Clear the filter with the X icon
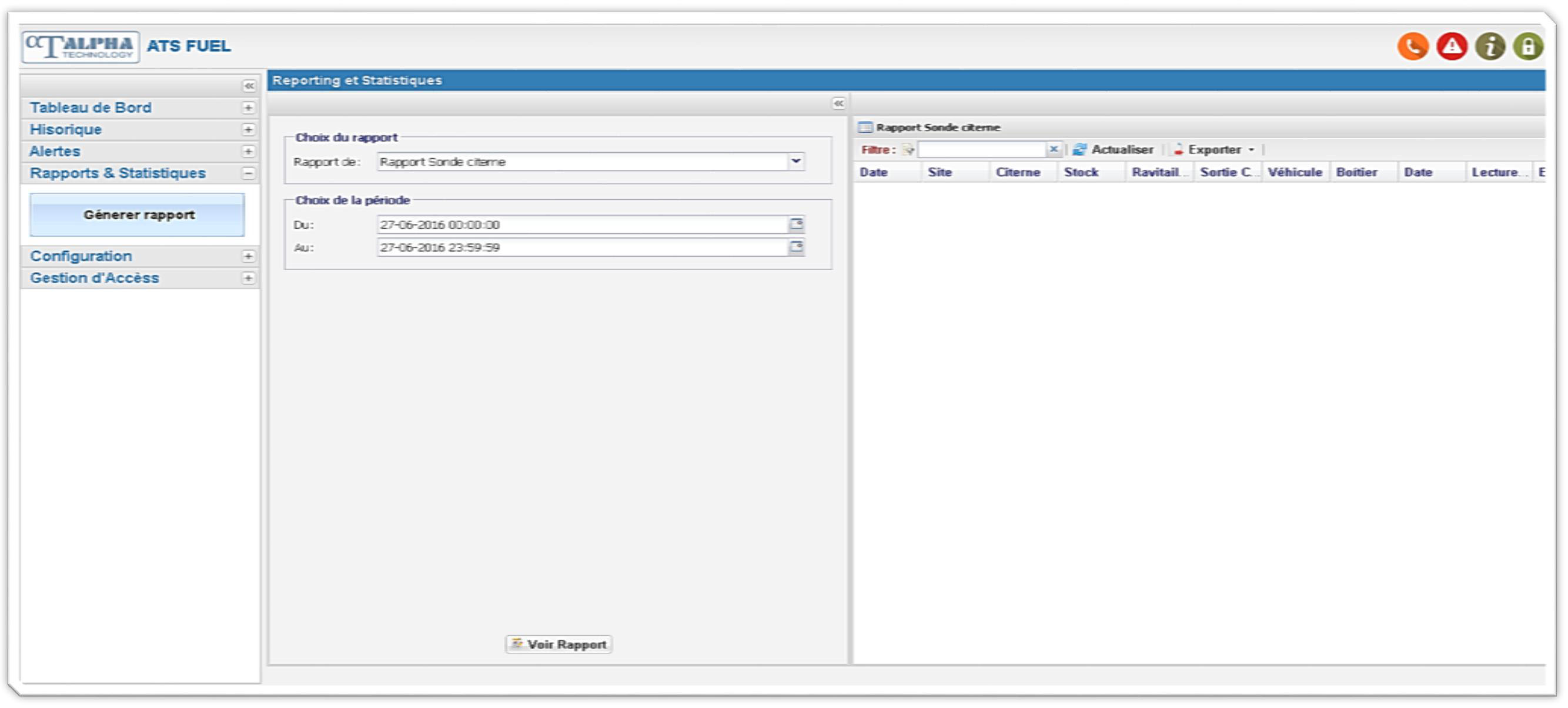1568x708 pixels. click(x=1054, y=149)
